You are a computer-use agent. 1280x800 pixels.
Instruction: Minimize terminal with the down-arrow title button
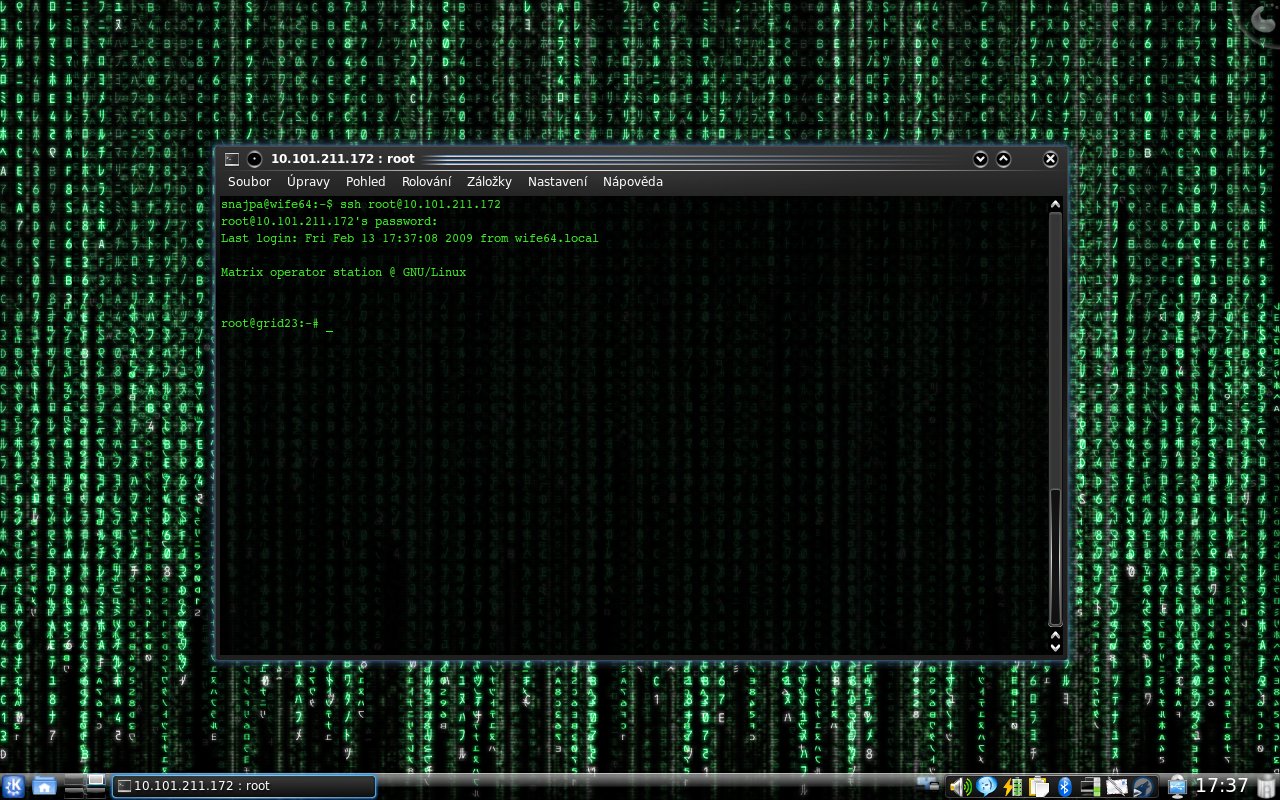click(x=980, y=159)
